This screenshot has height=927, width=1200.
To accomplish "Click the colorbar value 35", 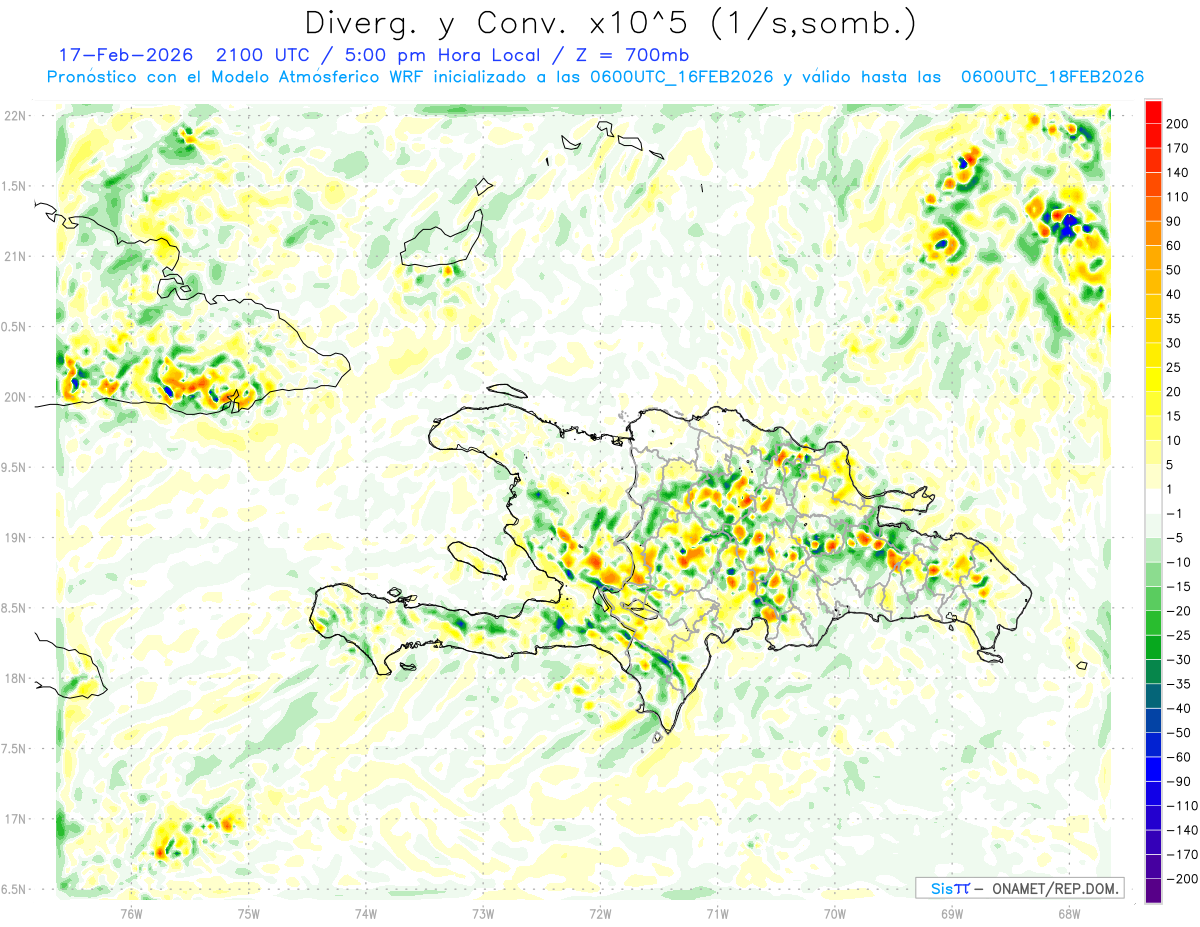I will (1174, 318).
